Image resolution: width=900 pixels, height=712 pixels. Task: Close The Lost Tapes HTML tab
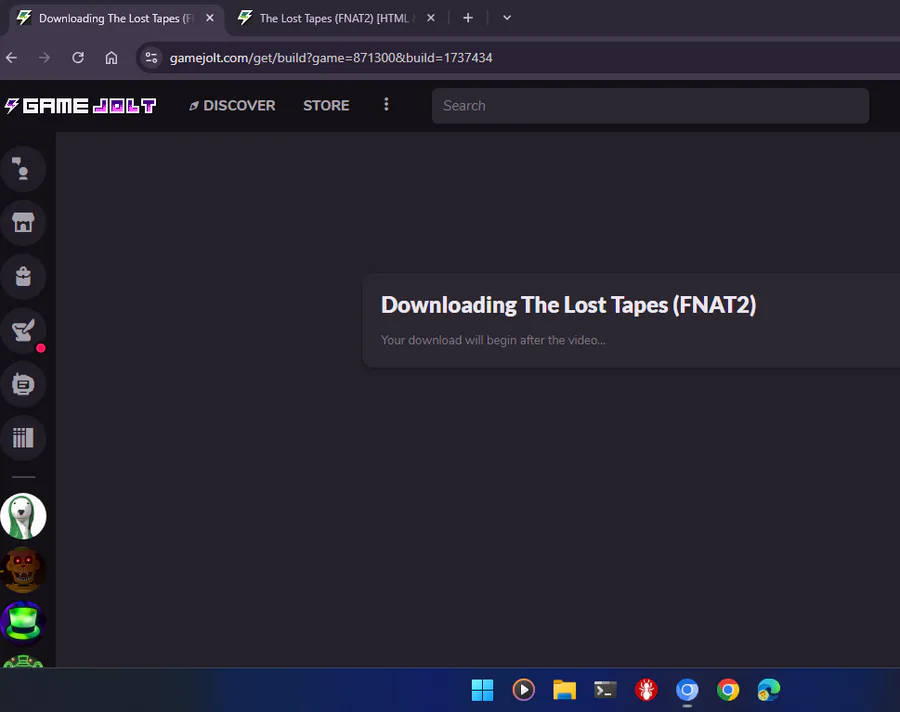430,18
